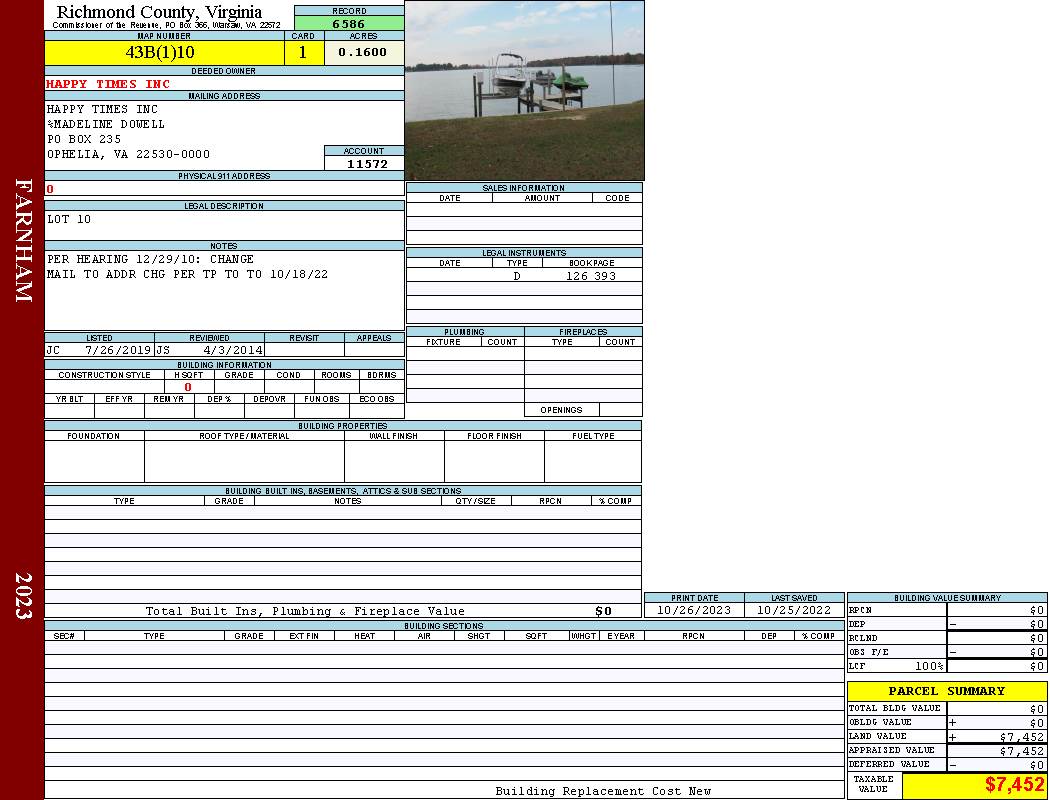Click the waterfront dock property photo
The image size is (1050, 800).
(x=524, y=90)
